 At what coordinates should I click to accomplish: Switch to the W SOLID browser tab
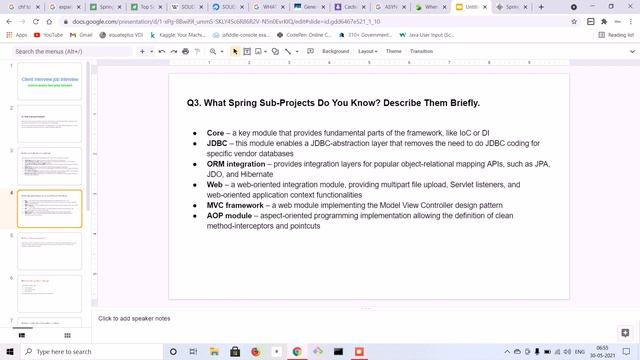coord(187,7)
